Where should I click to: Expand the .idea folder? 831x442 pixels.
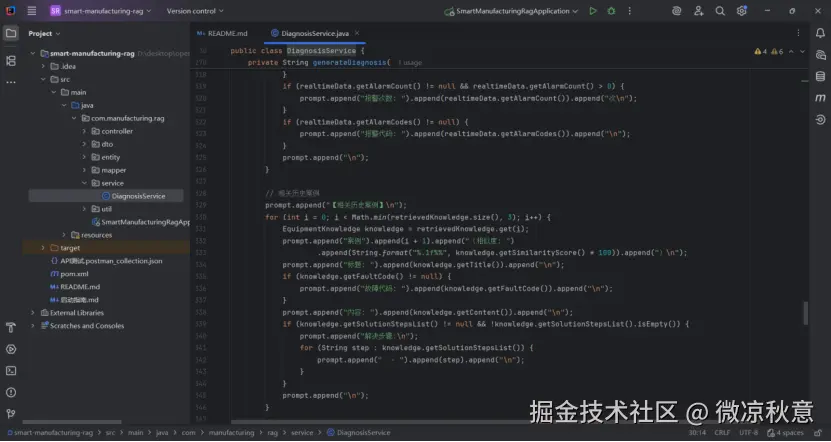coord(43,66)
